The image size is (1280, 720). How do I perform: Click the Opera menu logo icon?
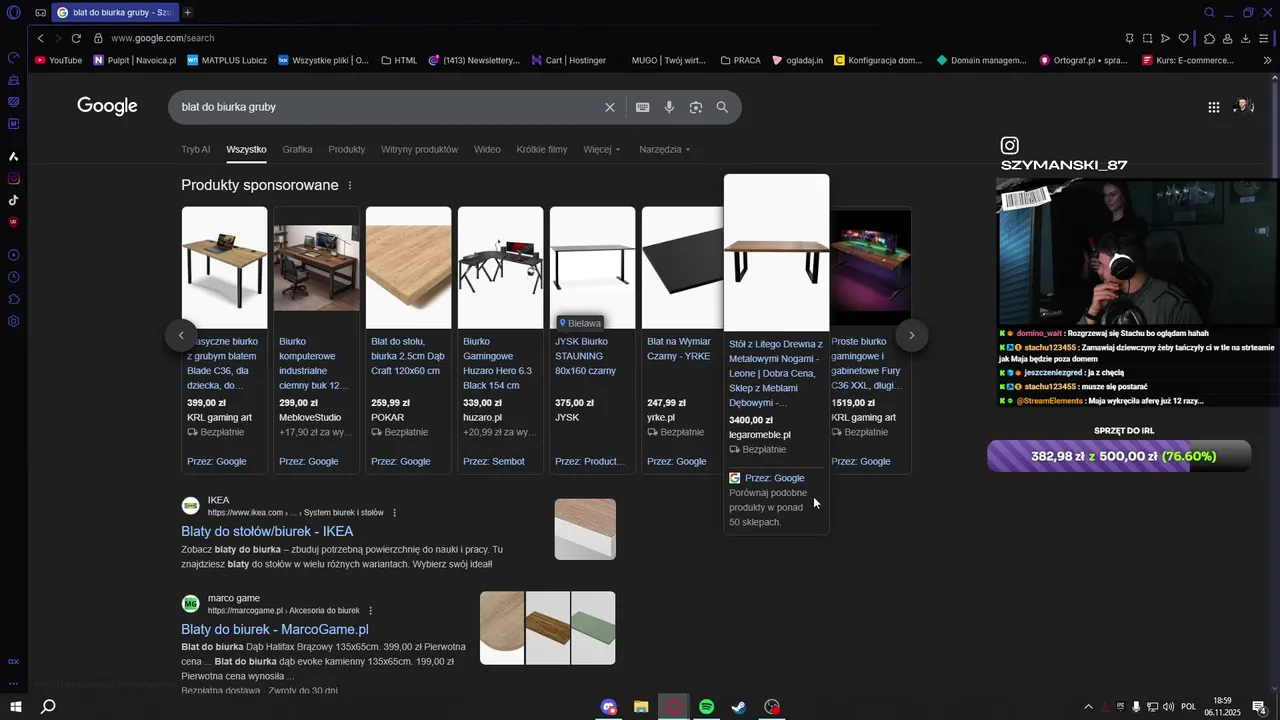click(13, 13)
